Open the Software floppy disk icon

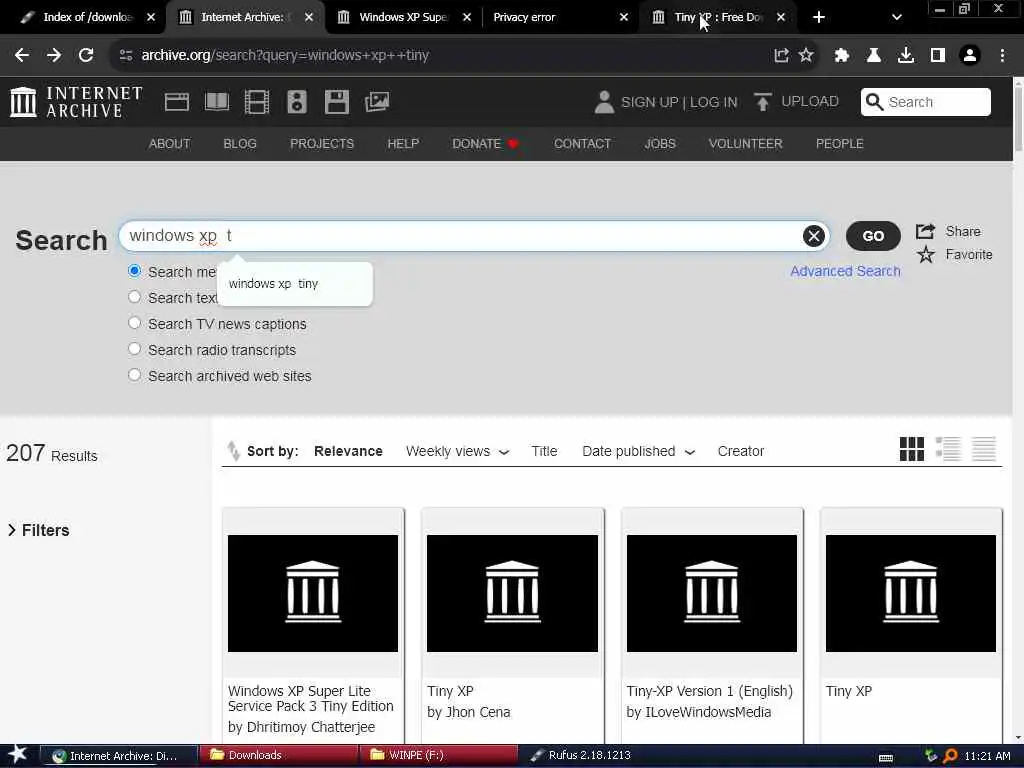(x=337, y=102)
